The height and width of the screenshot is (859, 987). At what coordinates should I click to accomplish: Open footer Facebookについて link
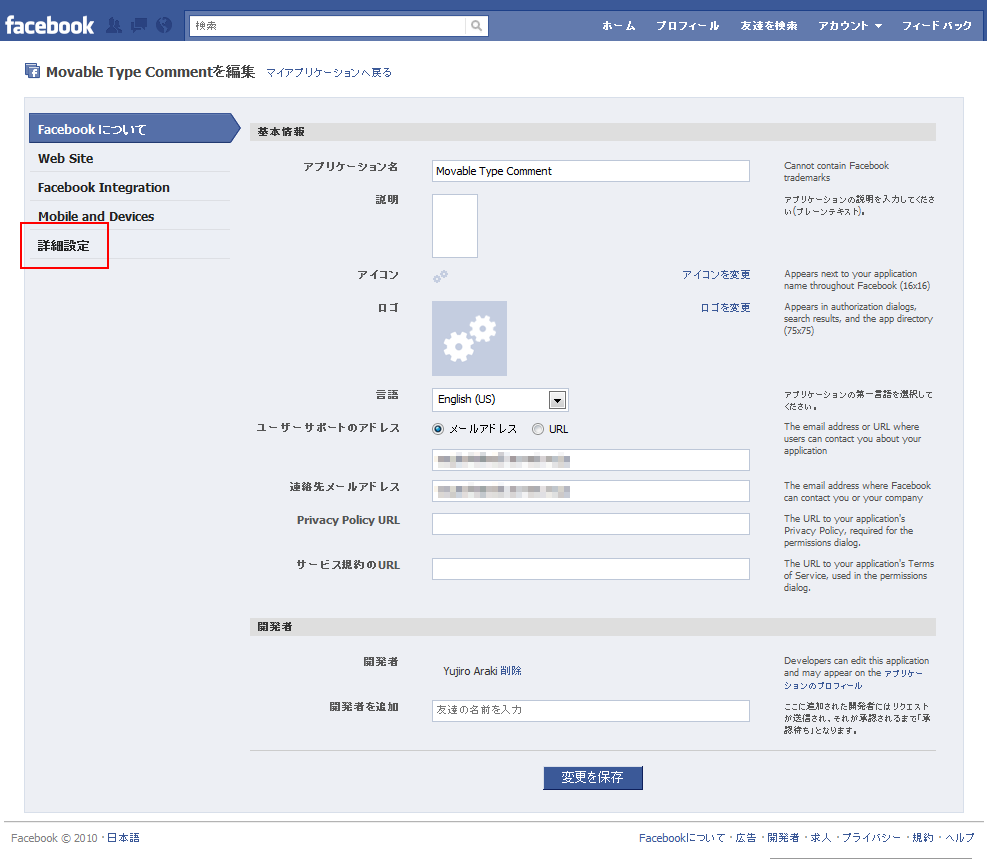click(682, 838)
